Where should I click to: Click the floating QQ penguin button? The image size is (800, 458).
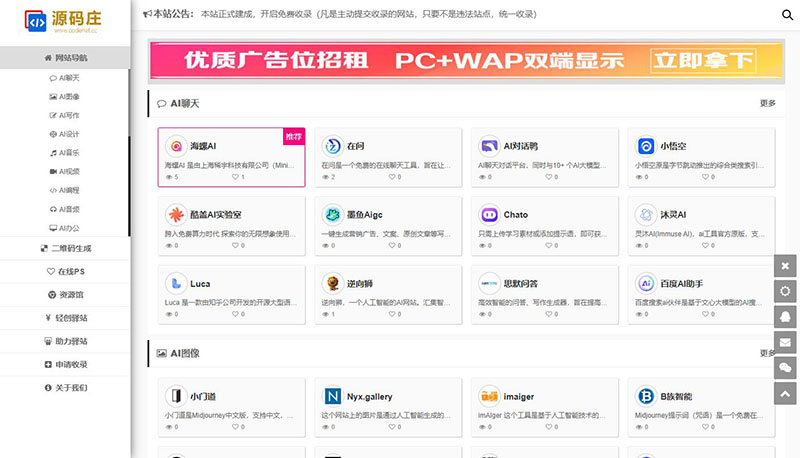pyautogui.click(x=785, y=317)
